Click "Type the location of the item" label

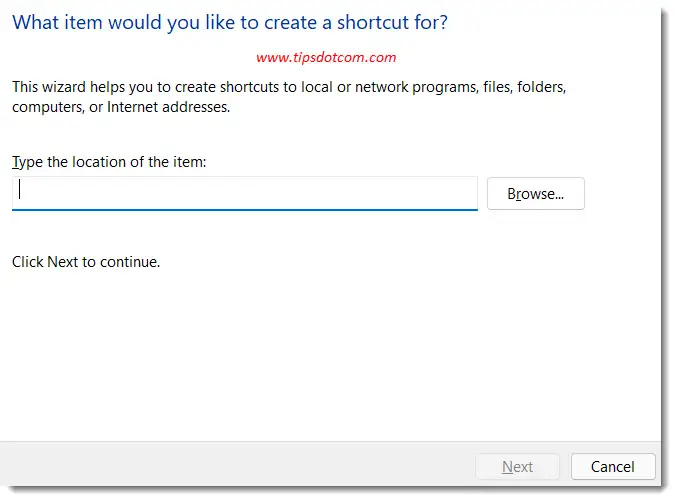coord(109,162)
